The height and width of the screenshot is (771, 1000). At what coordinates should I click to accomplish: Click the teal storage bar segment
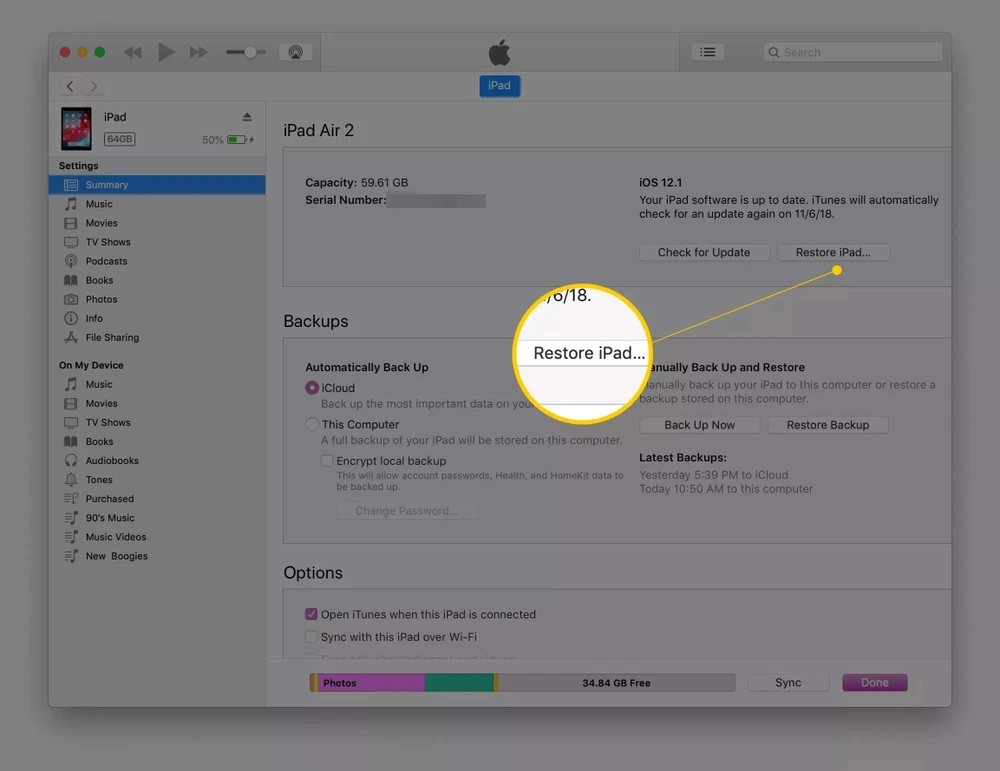459,683
